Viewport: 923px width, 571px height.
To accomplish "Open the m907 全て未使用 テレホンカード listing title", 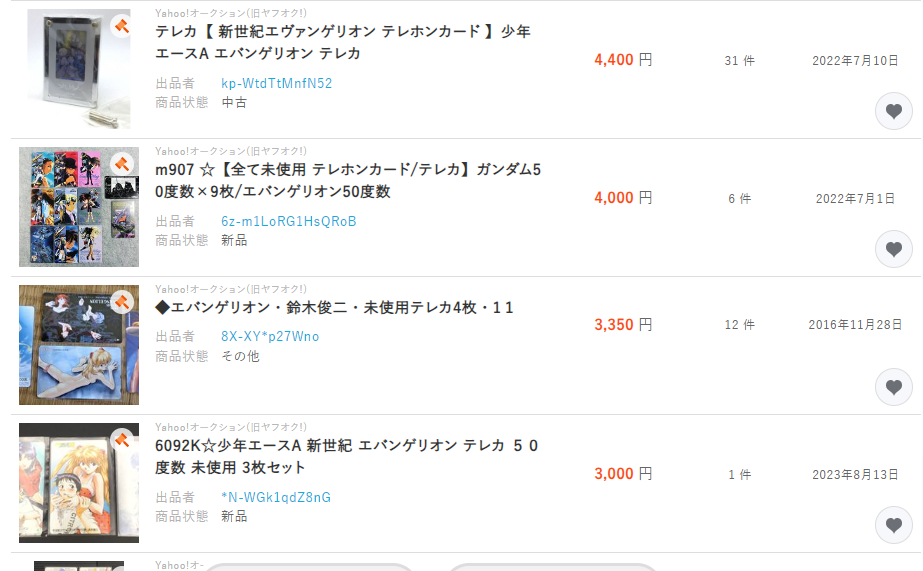I will (348, 180).
